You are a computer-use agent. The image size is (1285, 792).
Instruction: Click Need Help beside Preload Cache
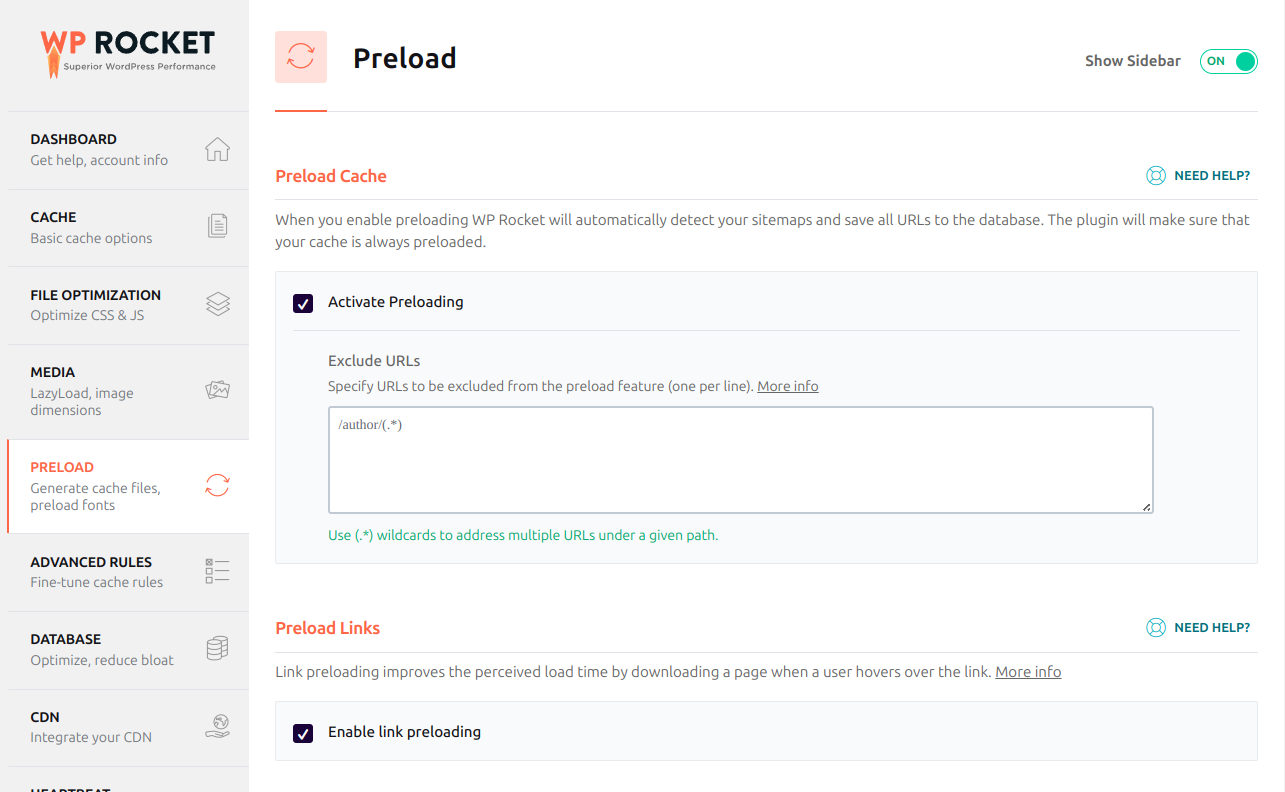click(x=1198, y=176)
